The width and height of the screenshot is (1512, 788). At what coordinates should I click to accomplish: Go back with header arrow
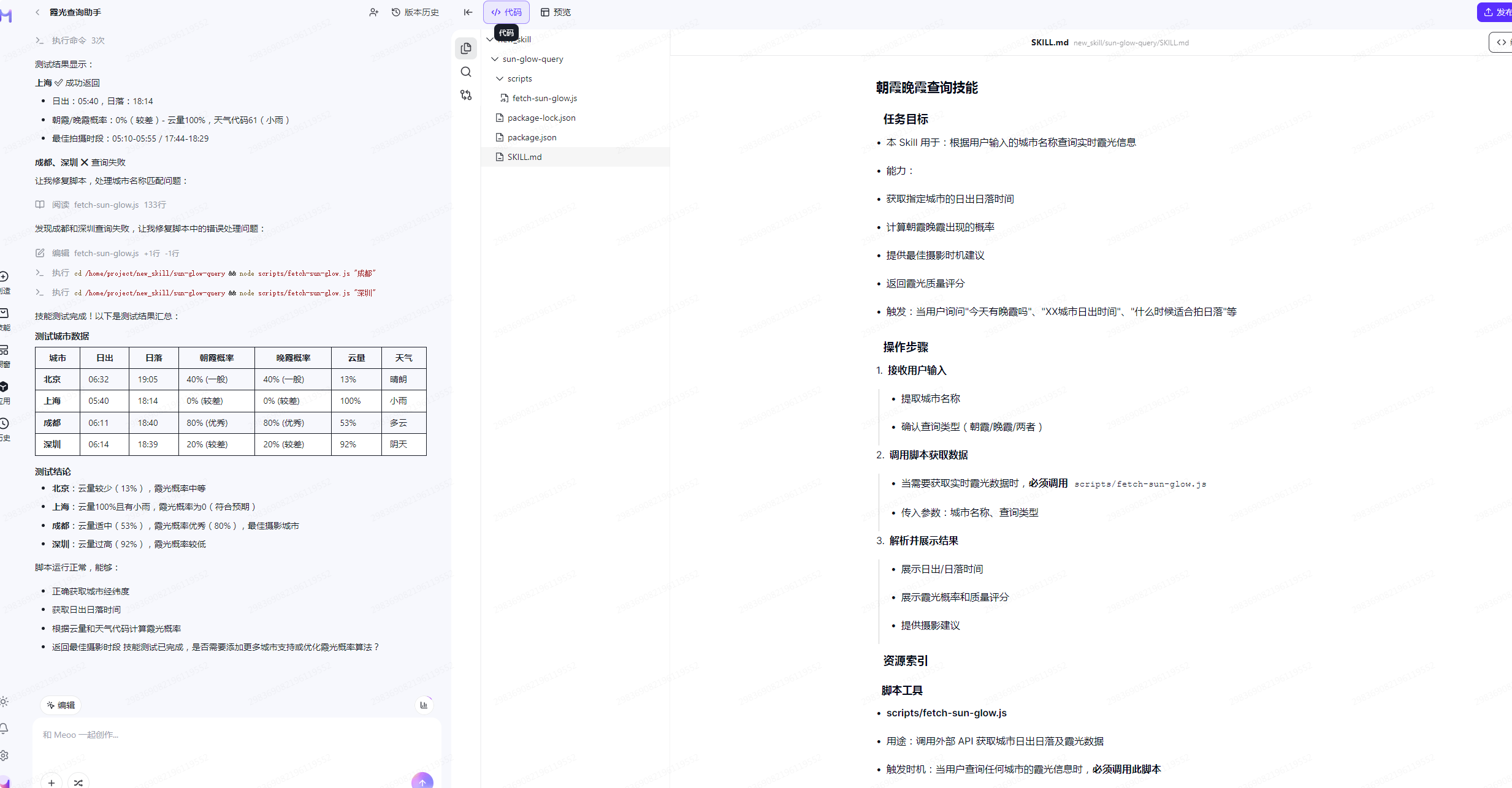click(x=37, y=12)
